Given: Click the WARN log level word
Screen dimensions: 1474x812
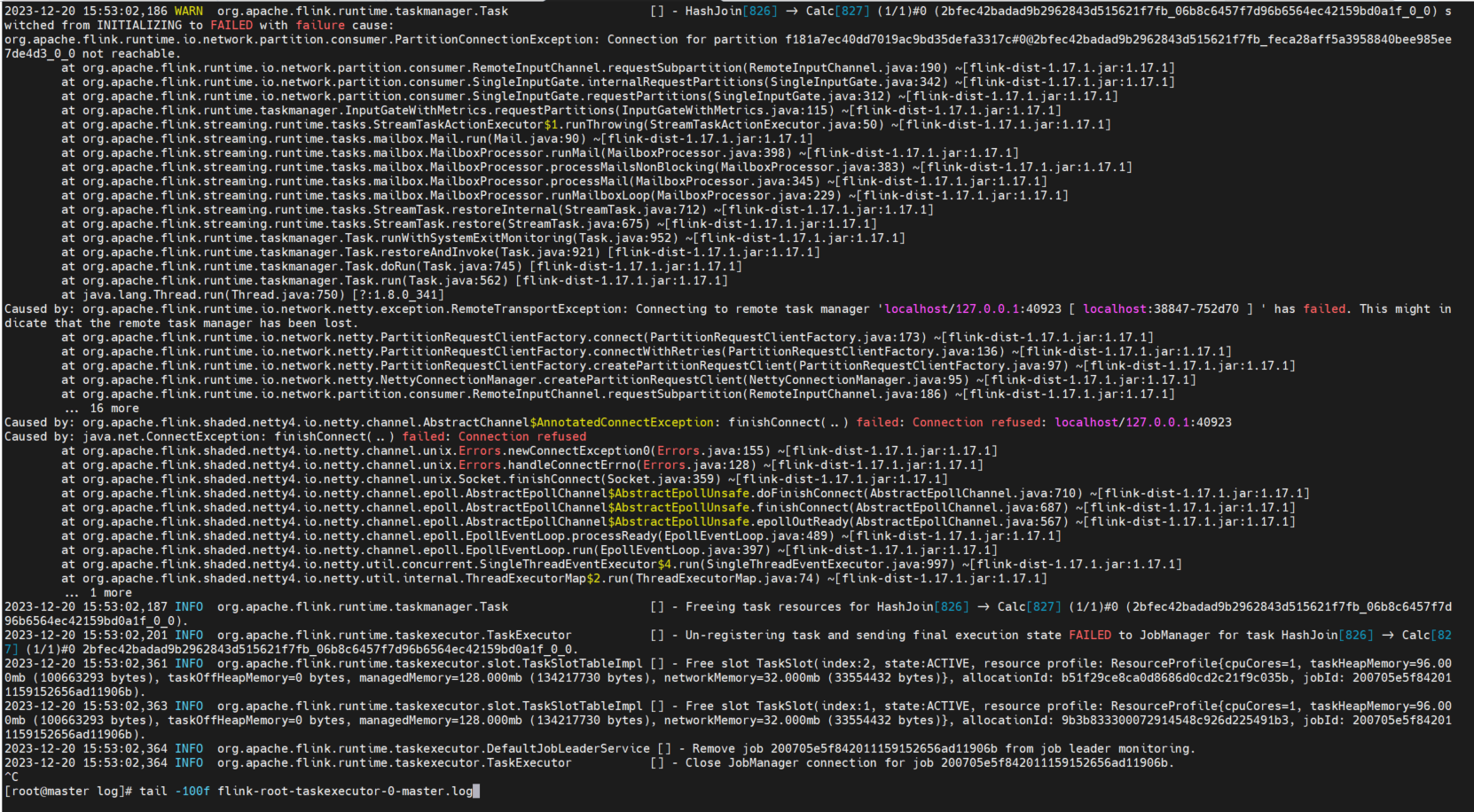Looking at the screenshot, I should point(189,11).
